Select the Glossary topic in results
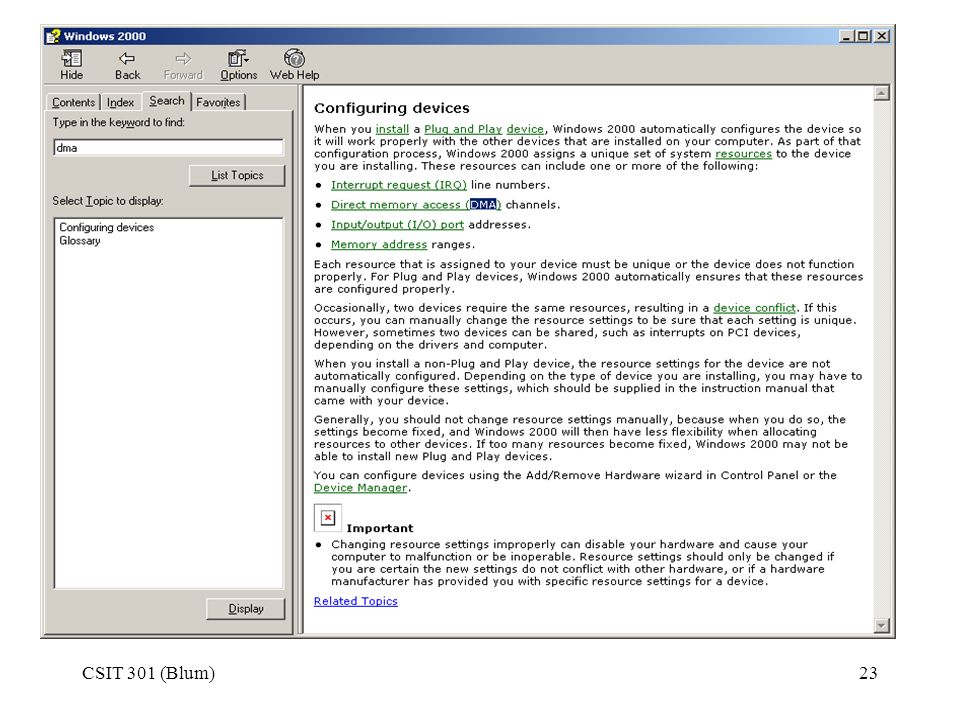Viewport: 960px width, 720px height. coord(80,241)
